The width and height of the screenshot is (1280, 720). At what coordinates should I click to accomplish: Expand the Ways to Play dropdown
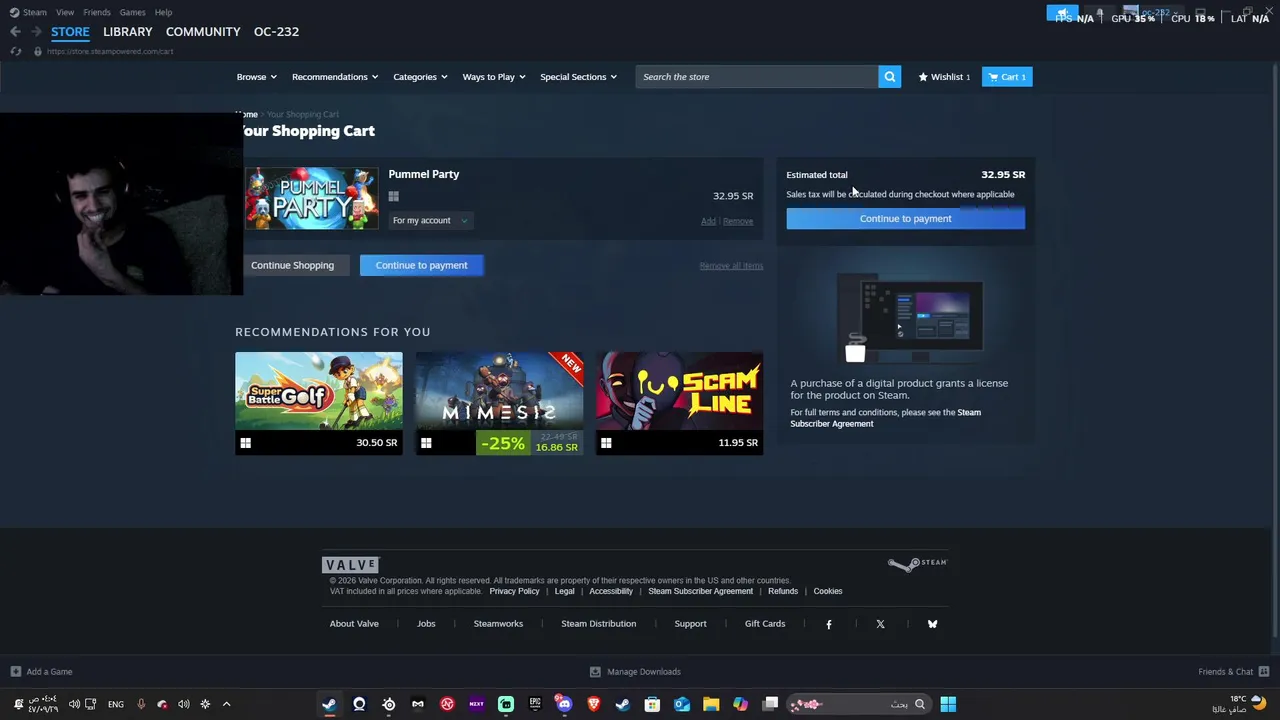(494, 77)
